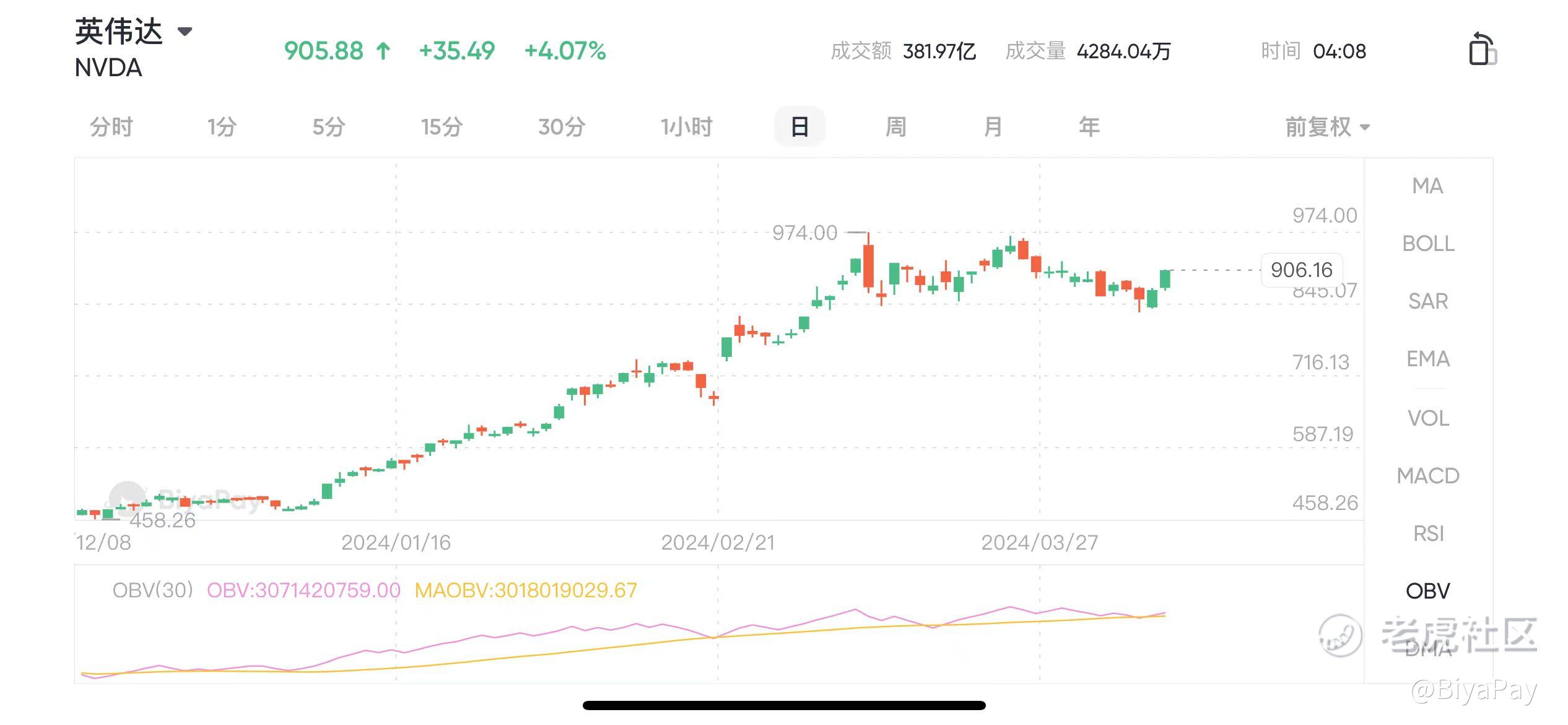
Task: Switch to the 分时 timeframe tab
Action: pos(111,127)
